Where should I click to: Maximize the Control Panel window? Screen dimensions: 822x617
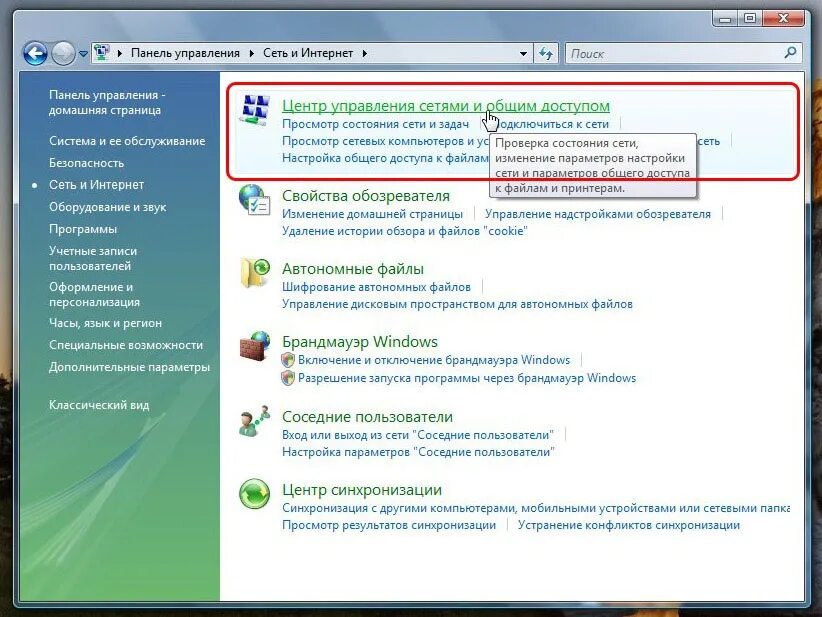750,18
